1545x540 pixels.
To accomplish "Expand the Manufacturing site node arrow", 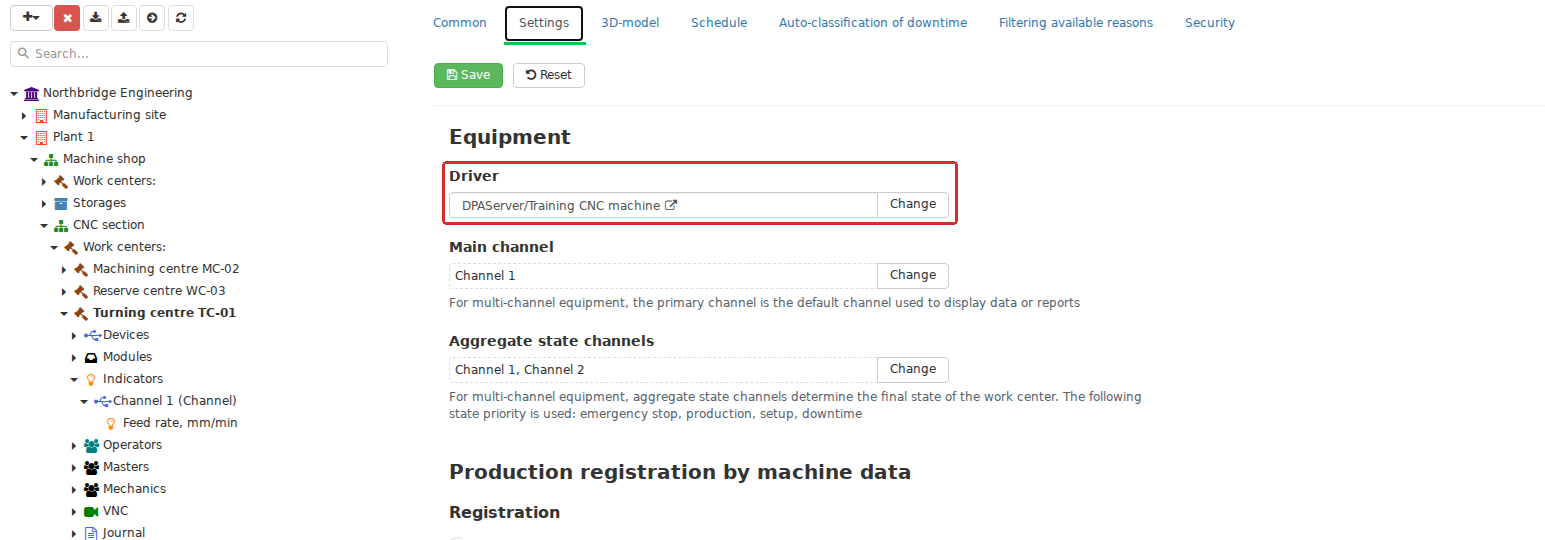I will (24, 115).
